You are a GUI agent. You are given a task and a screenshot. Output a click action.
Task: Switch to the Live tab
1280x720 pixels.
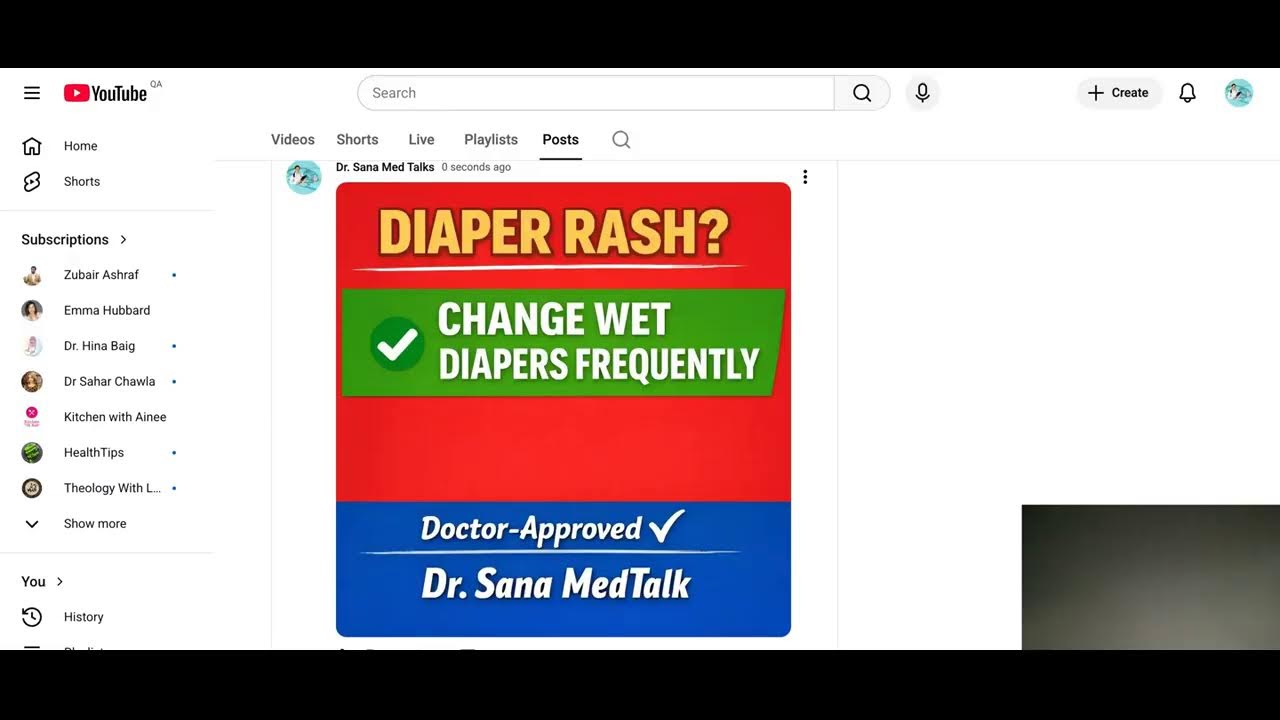[421, 140]
